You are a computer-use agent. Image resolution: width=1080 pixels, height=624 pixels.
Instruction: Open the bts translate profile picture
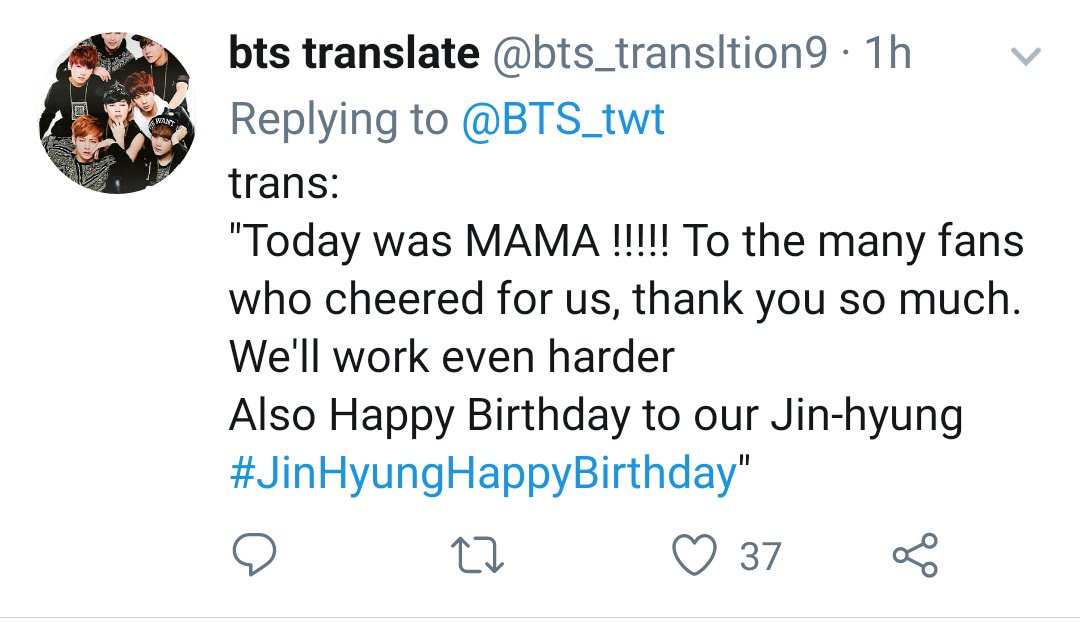(x=117, y=113)
